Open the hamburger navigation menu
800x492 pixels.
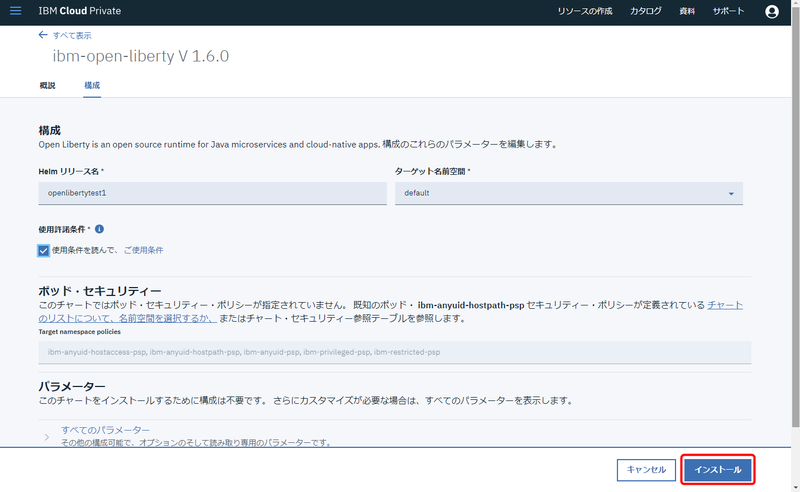pyautogui.click(x=16, y=11)
